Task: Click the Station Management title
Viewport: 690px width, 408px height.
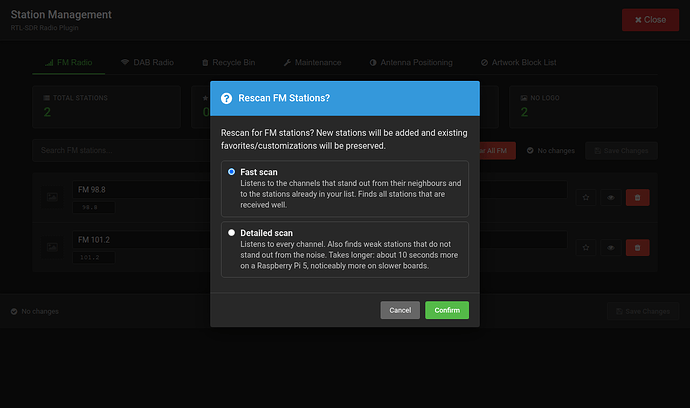Action: [61, 15]
